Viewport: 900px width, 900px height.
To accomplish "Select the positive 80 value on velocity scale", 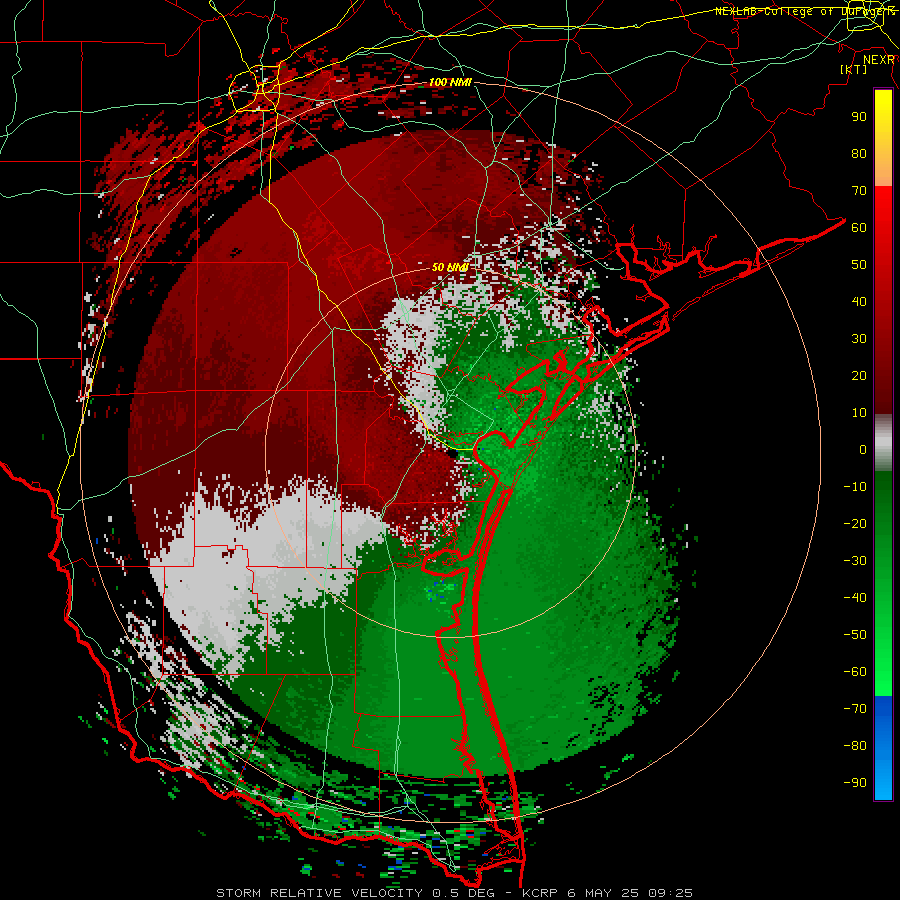I will 859,153.
